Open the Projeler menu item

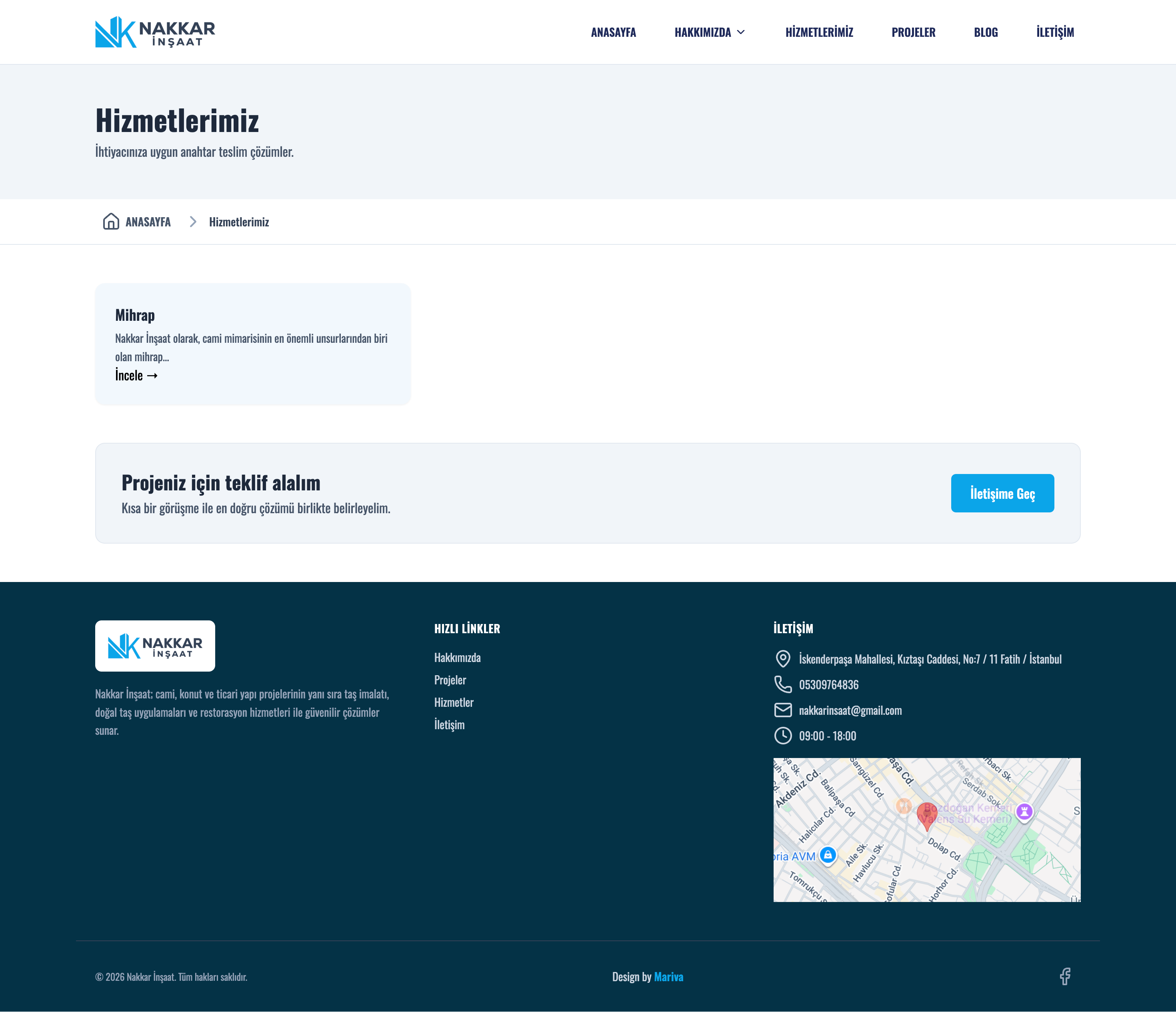tap(913, 32)
